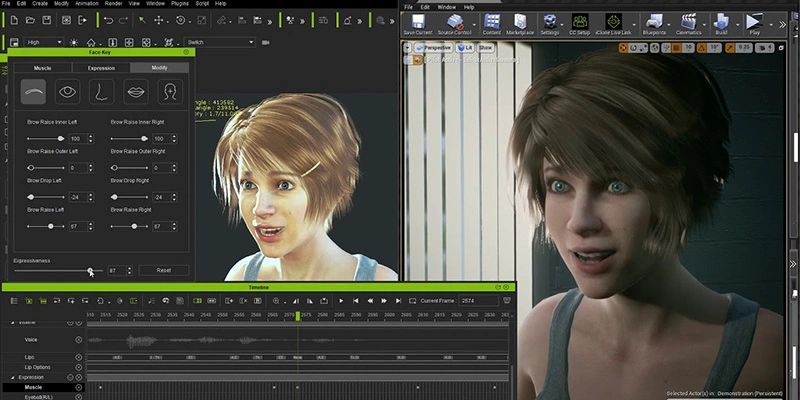
Task: Toggle the circle button on the Voice track
Action: tap(79, 340)
